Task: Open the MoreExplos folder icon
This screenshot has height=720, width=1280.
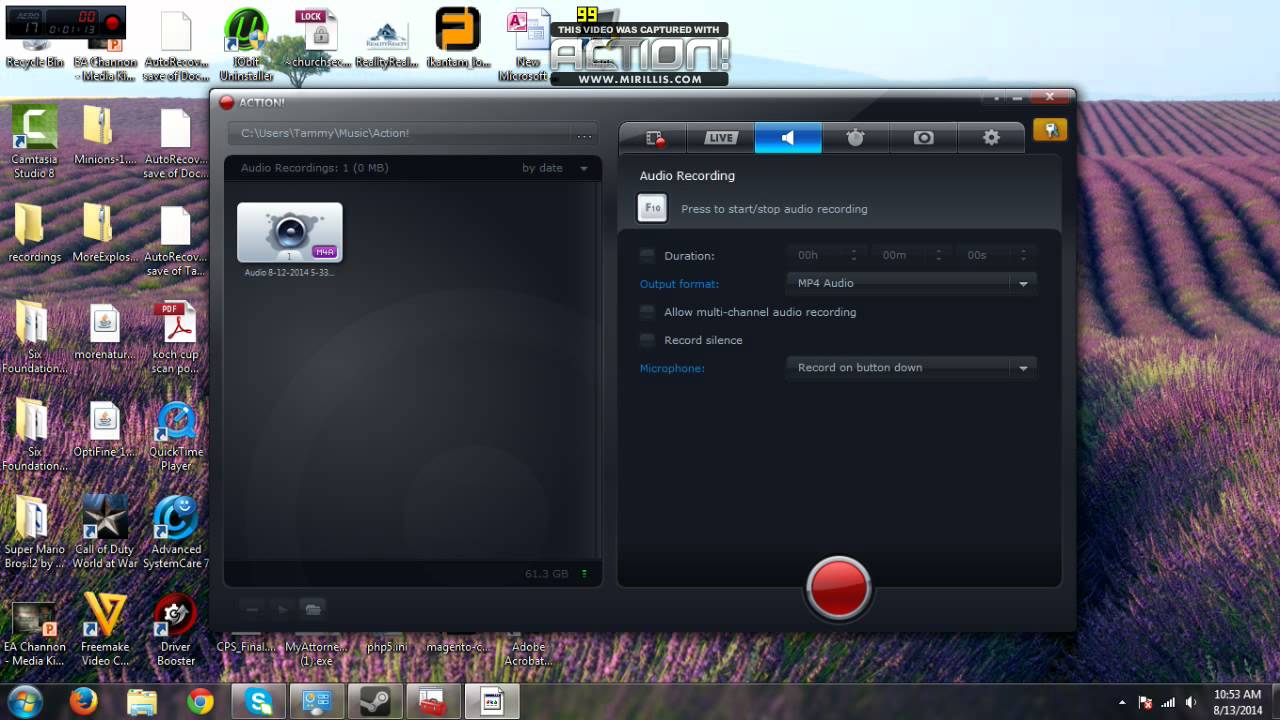Action: 105,232
